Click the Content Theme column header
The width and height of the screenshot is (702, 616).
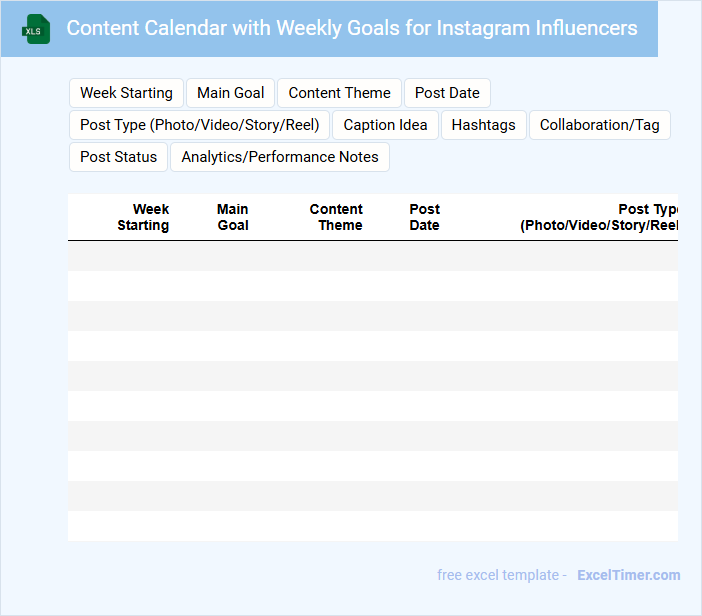click(x=337, y=217)
